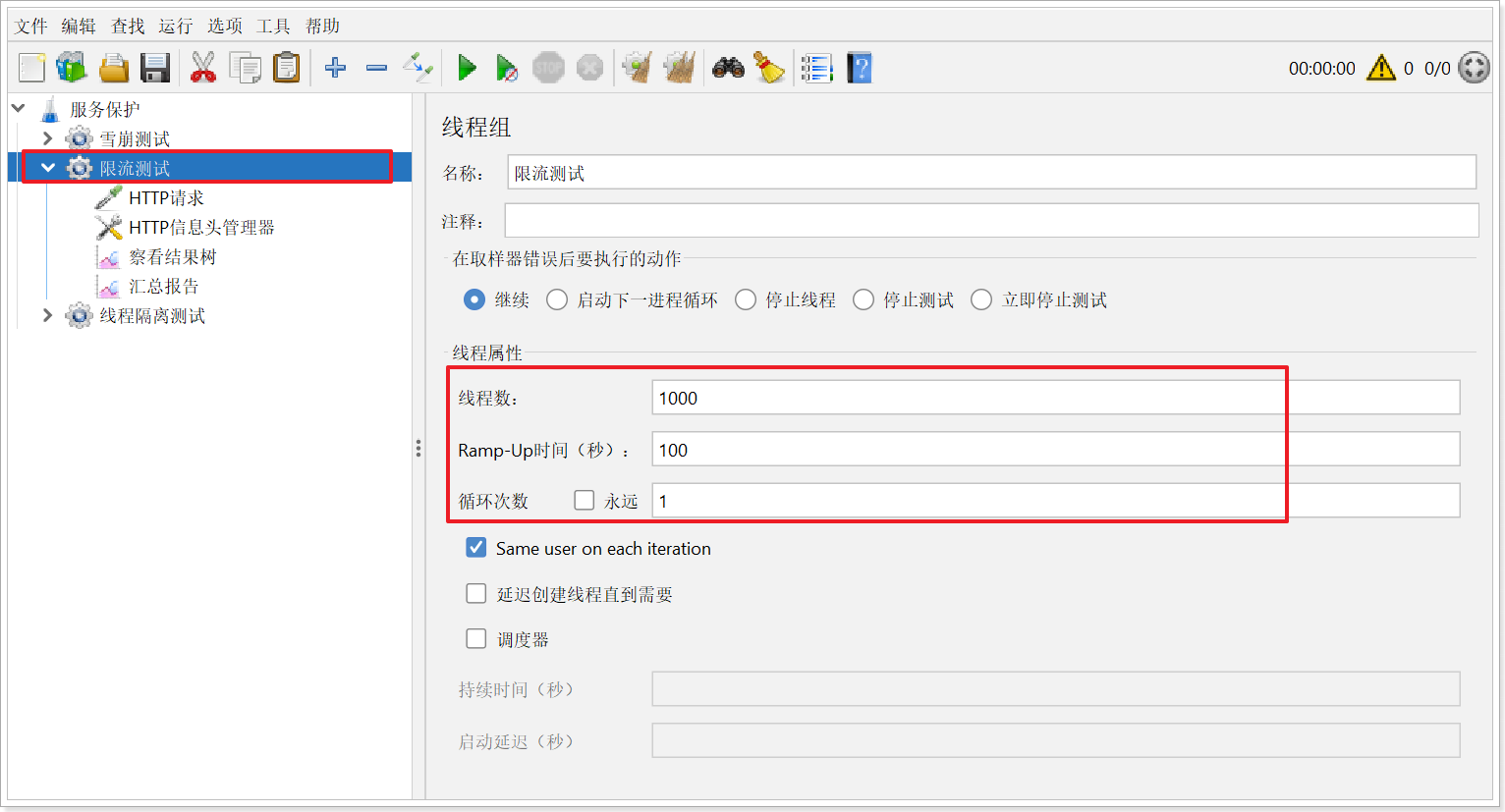Start the test with green play icon
The height and width of the screenshot is (812, 1505).
tap(467, 68)
